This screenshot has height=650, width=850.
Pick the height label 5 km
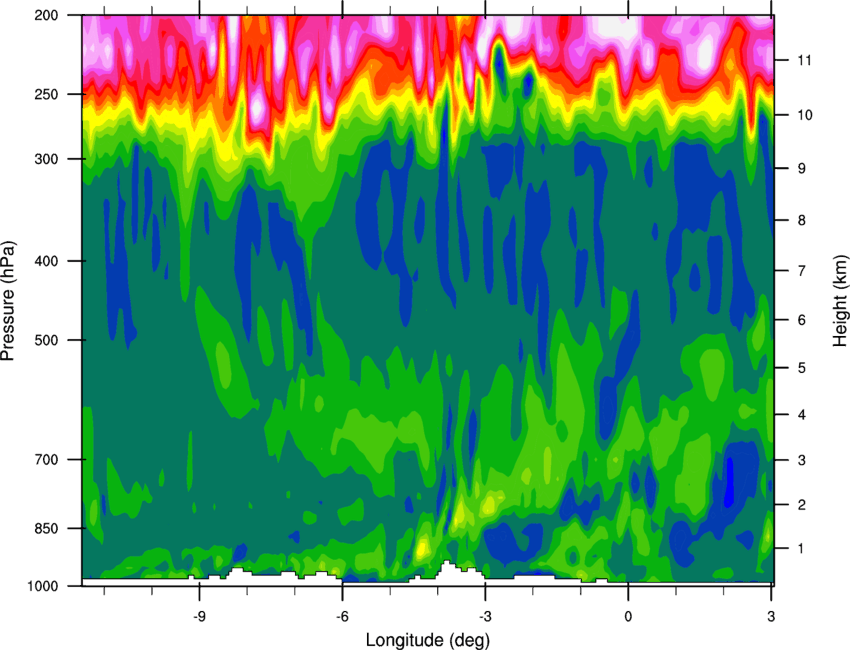[801, 368]
